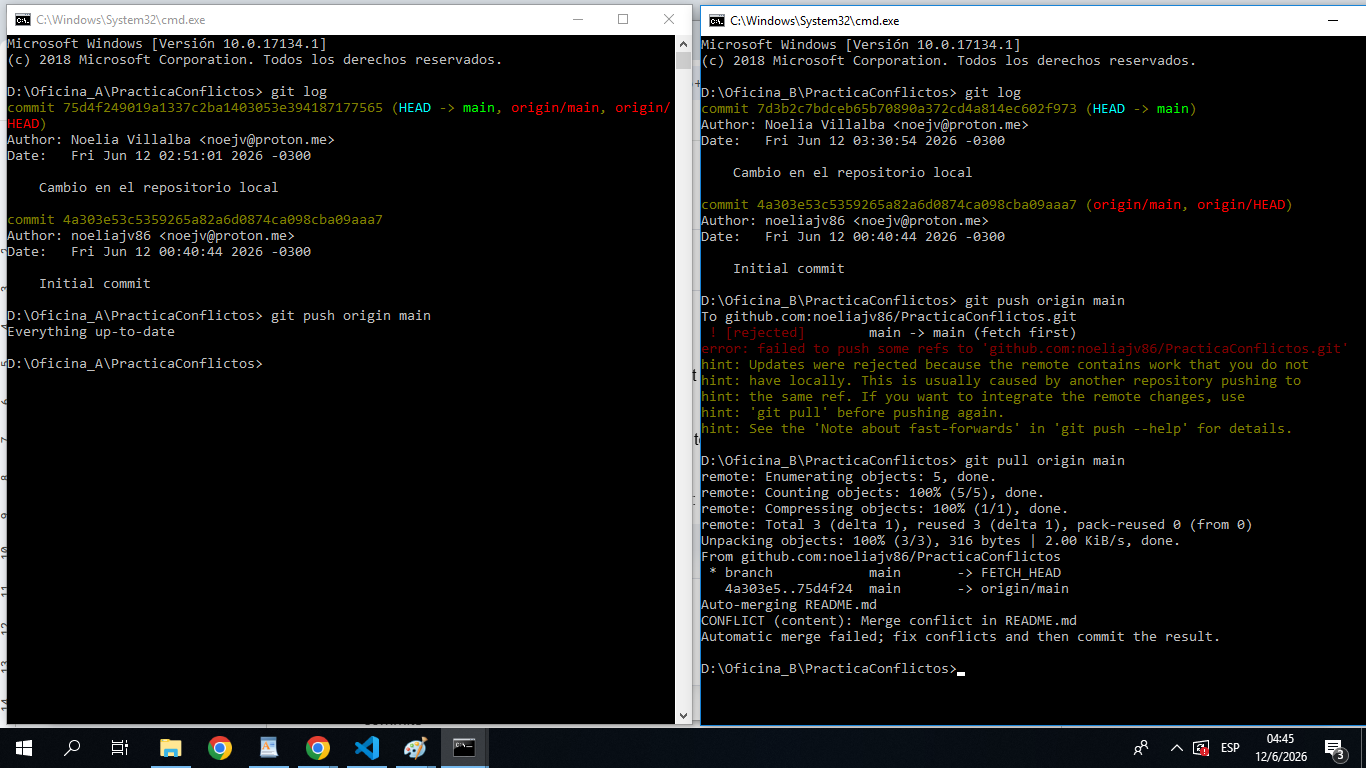This screenshot has height=768, width=1366.
Task: Click the scrollbar thumb in Oficina_A window
Action: point(684,60)
